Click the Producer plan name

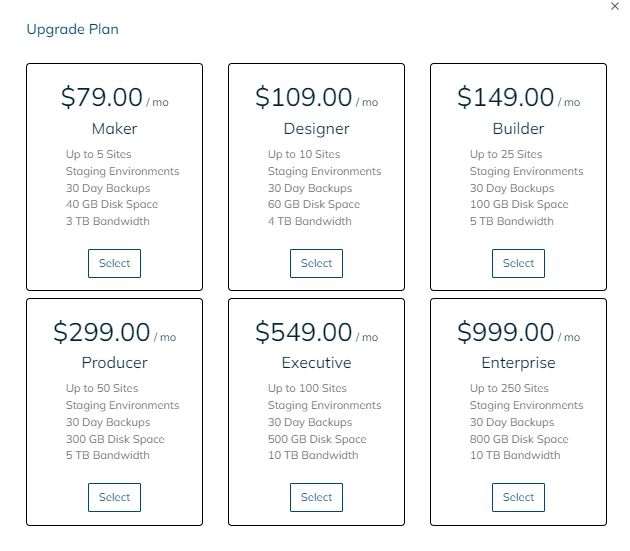click(x=114, y=363)
